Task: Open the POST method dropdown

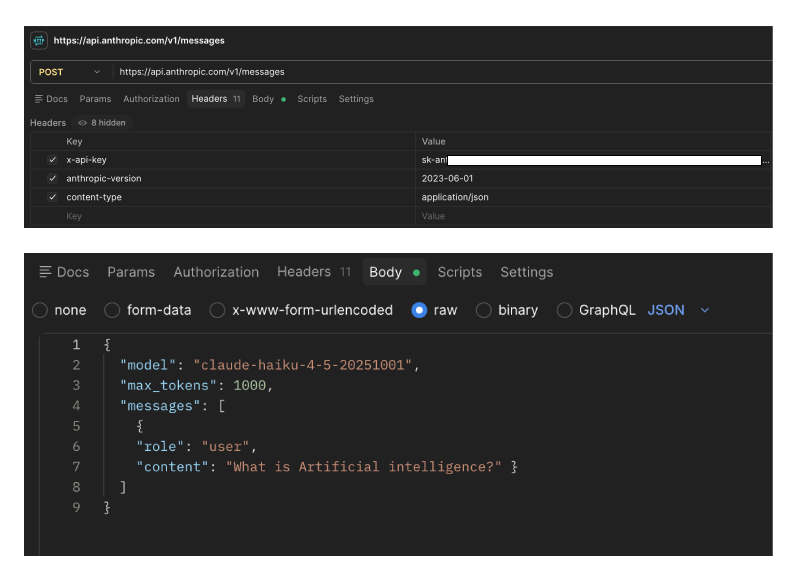Action: click(x=70, y=72)
